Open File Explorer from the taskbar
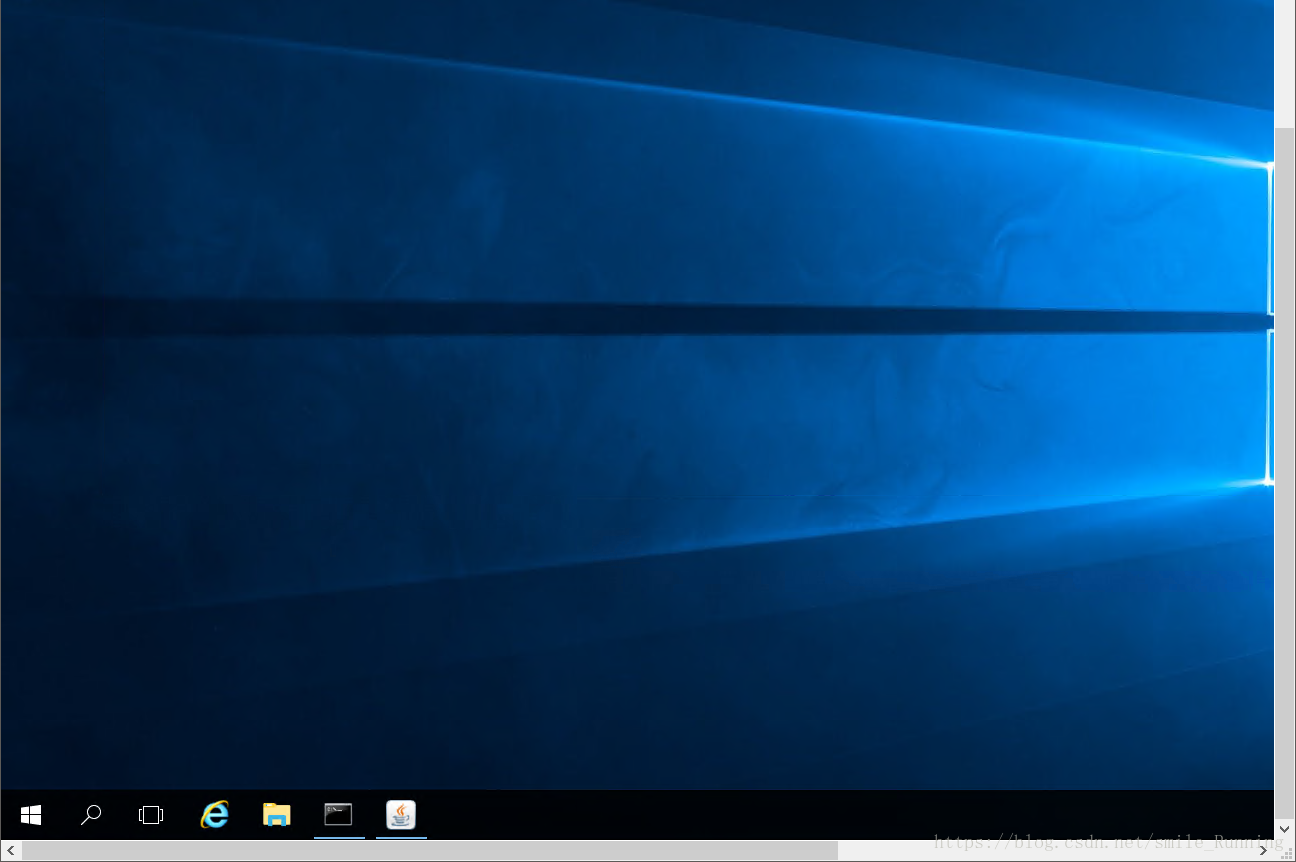This screenshot has width=1296, height=862. coord(276,815)
